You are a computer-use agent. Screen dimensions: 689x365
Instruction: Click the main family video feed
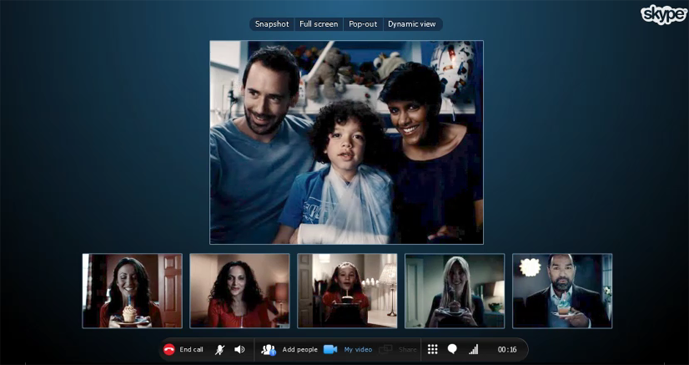click(346, 142)
